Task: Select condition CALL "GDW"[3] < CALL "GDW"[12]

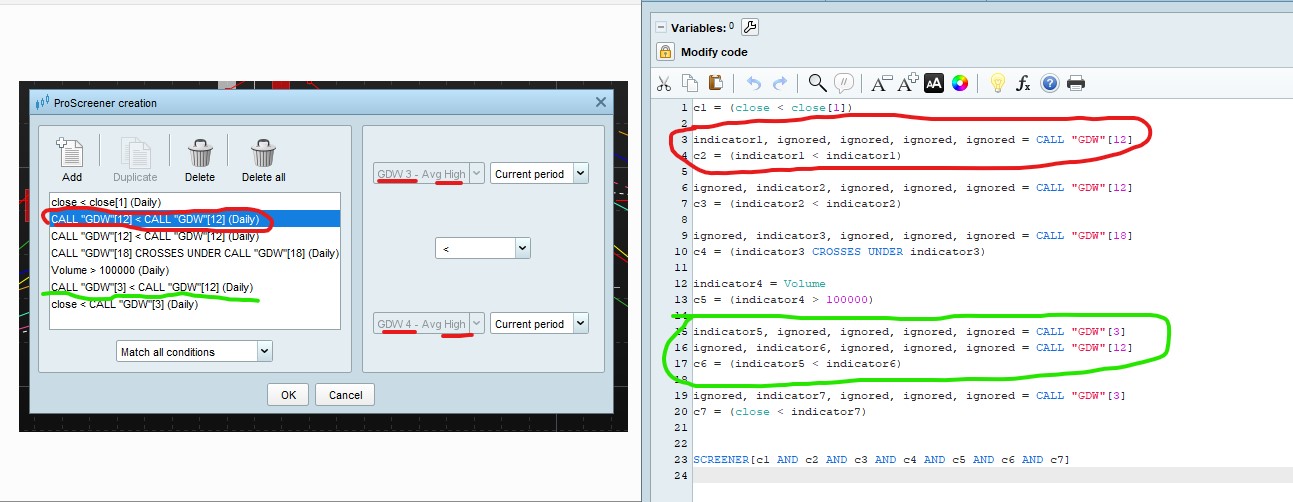Action: point(194,287)
